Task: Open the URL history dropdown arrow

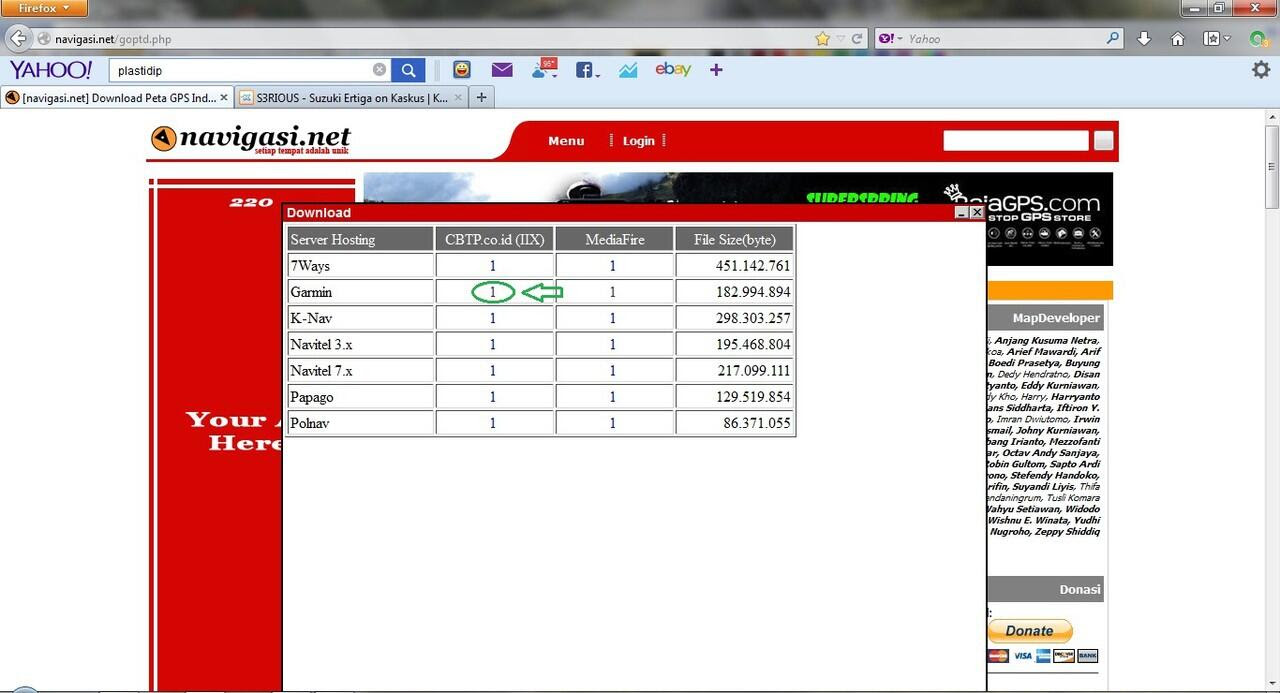Action: [841, 39]
